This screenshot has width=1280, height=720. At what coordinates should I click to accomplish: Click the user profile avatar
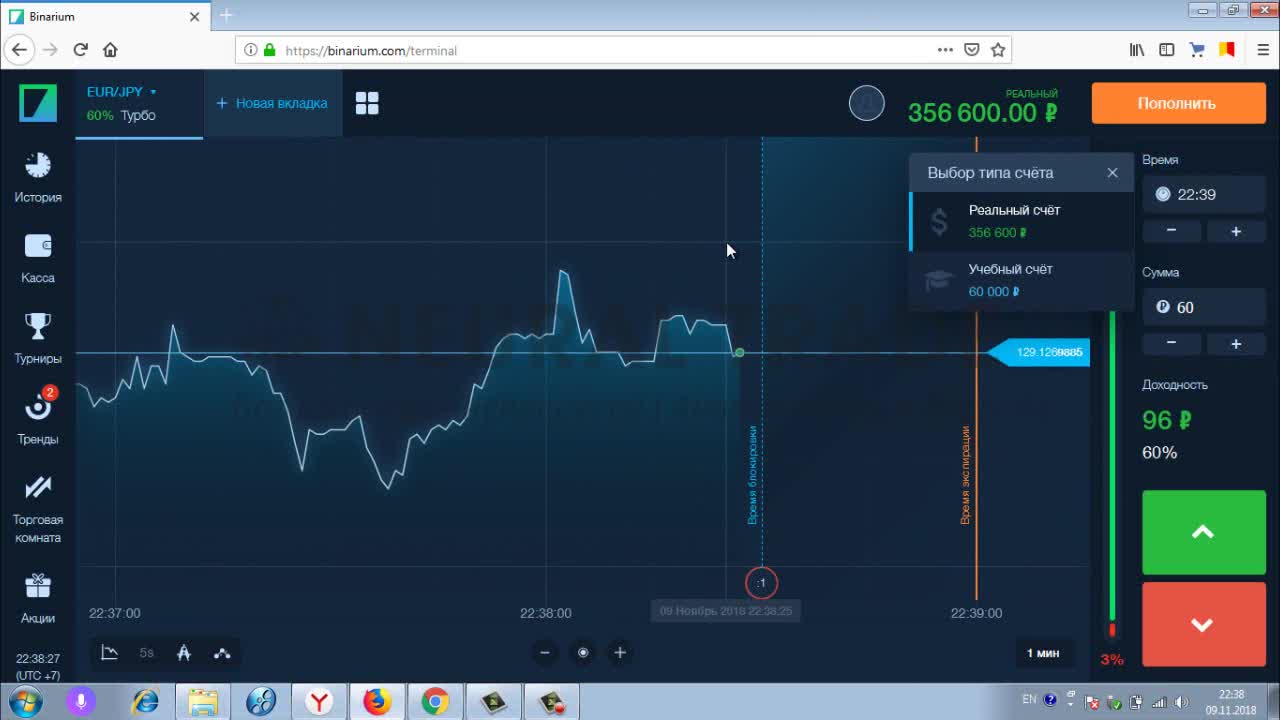point(867,103)
